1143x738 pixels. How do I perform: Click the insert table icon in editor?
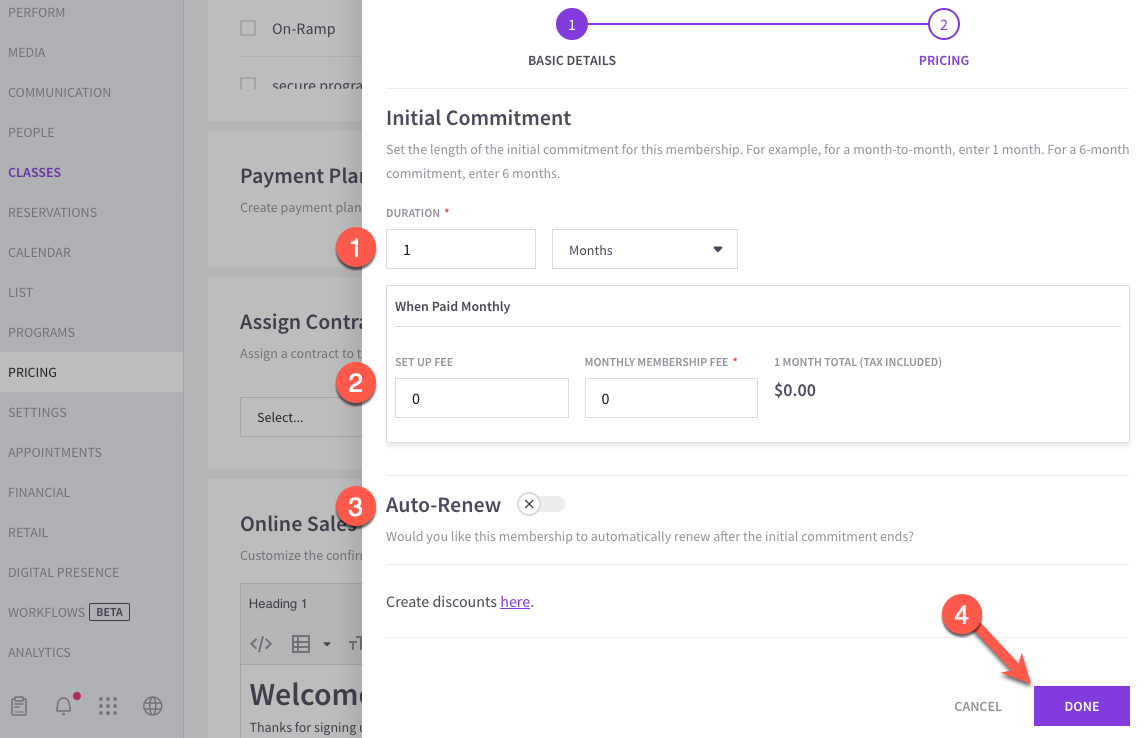pos(301,644)
